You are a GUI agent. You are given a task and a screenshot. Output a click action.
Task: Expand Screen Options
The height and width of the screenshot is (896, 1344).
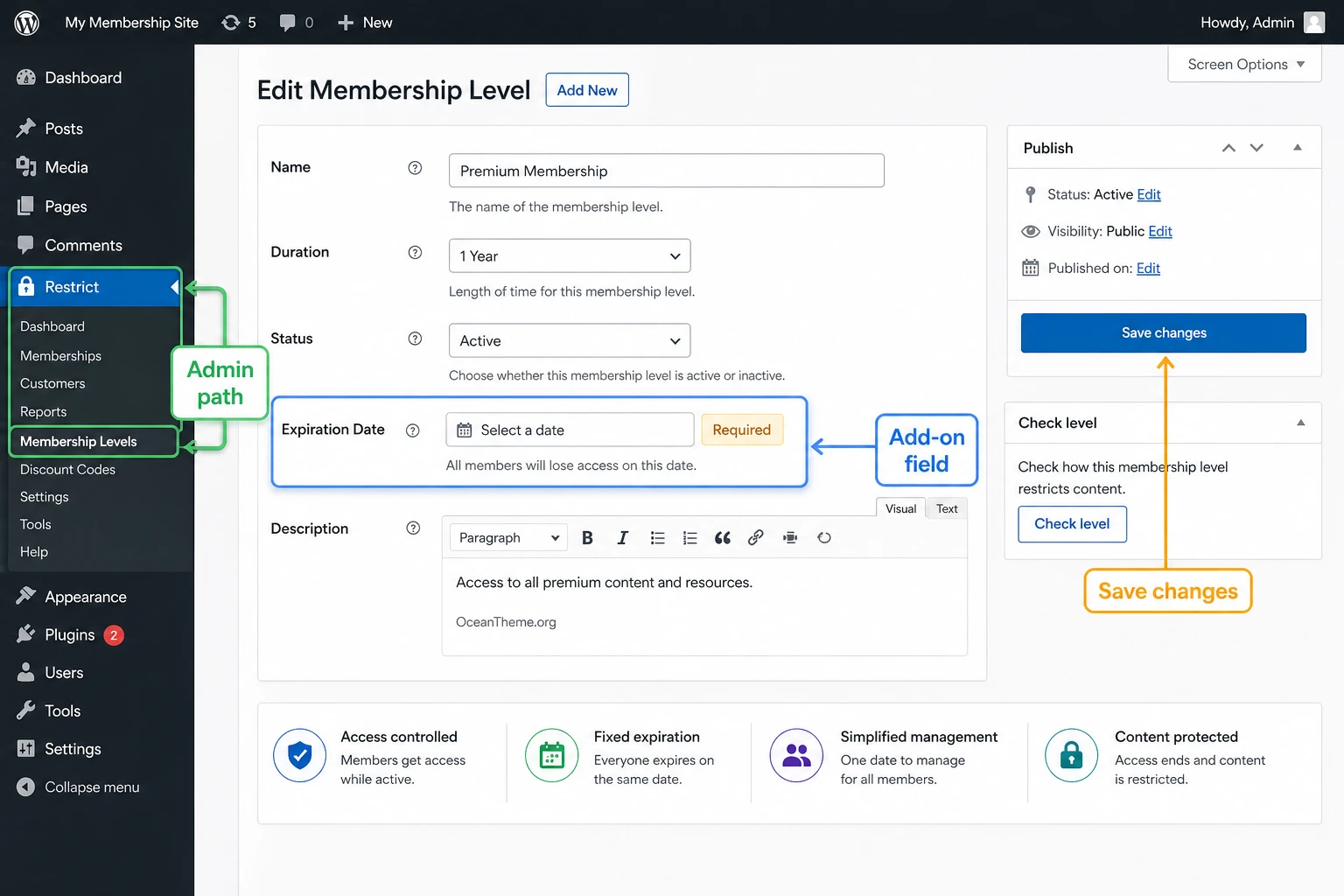tap(1244, 65)
